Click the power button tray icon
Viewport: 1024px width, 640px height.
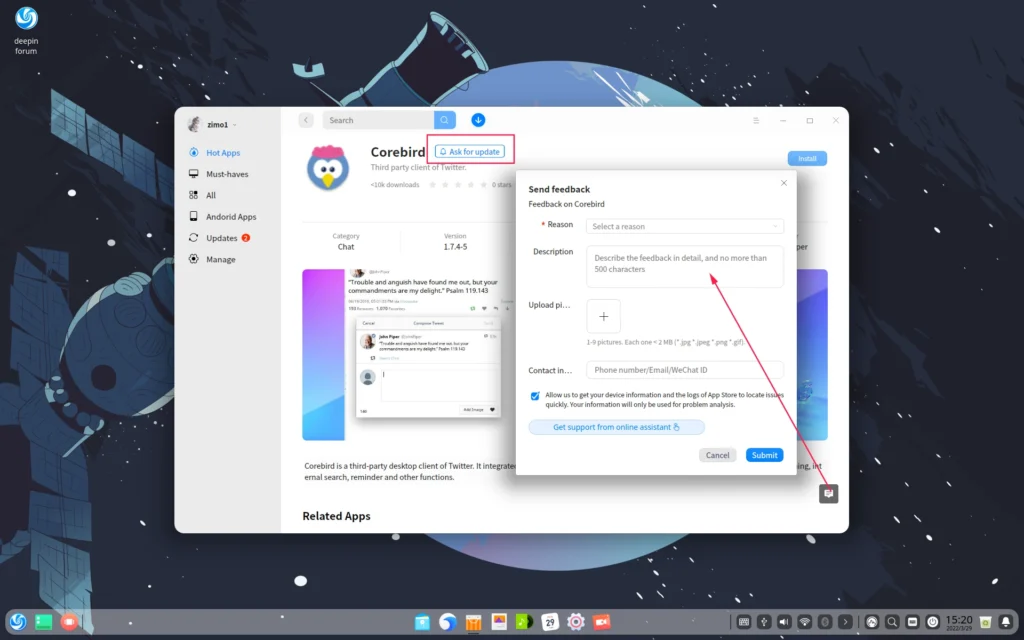[933, 622]
